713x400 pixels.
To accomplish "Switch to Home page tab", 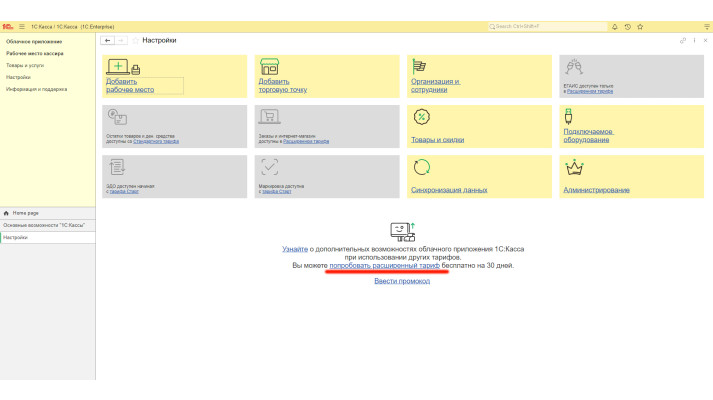I will pos(48,213).
